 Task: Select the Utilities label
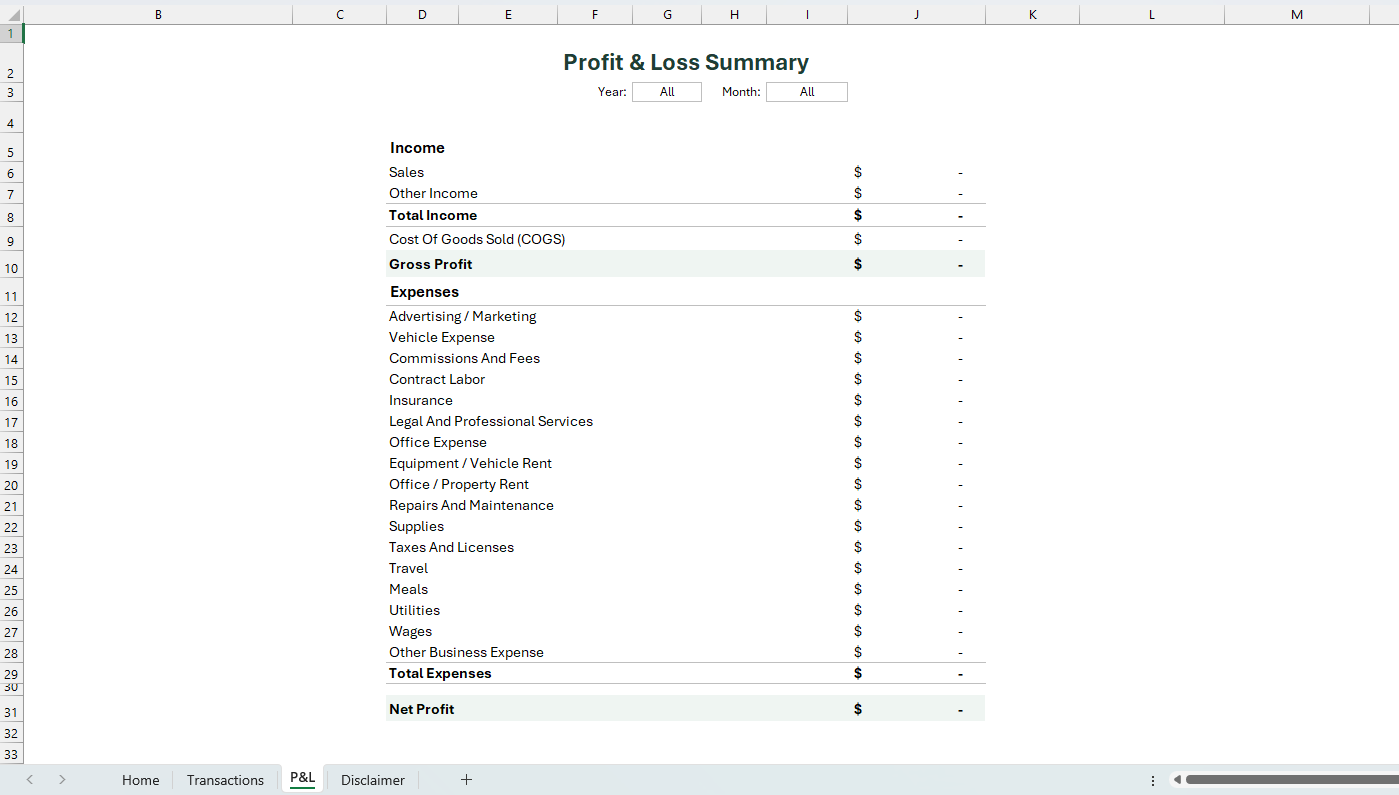(414, 610)
